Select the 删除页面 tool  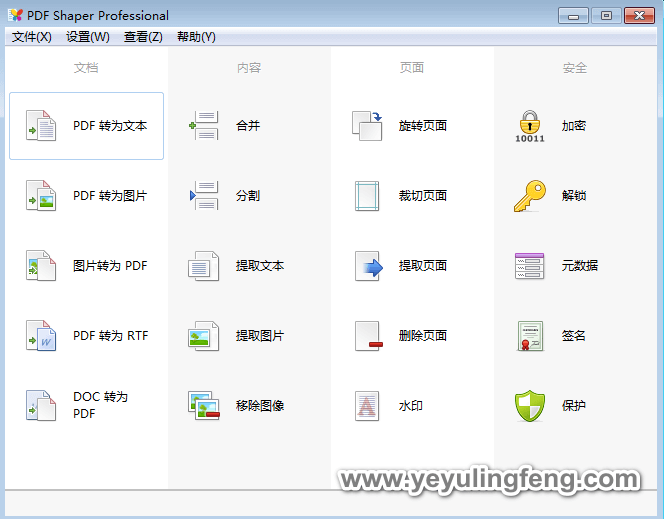[412, 336]
